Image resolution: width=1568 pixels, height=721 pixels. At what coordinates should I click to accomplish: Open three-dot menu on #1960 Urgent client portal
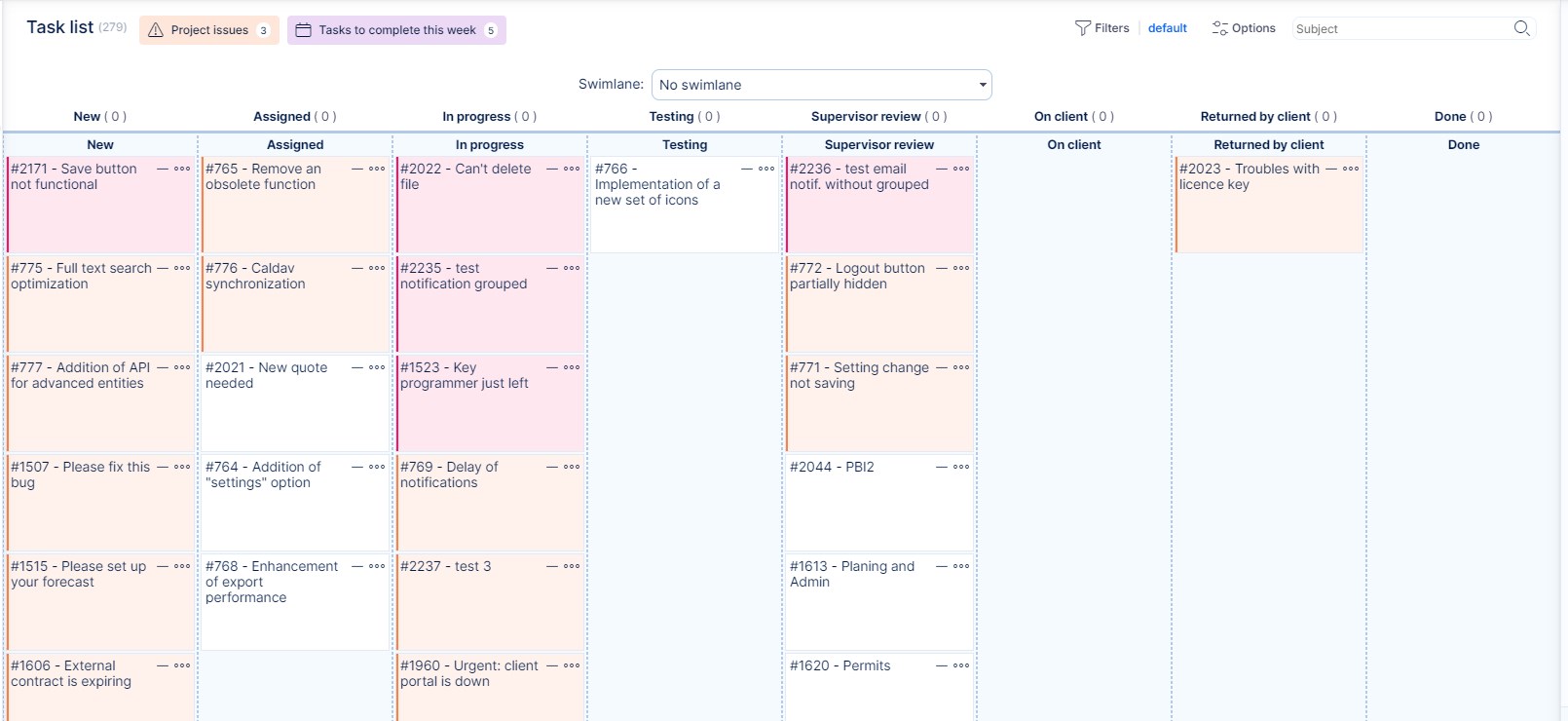(x=572, y=665)
